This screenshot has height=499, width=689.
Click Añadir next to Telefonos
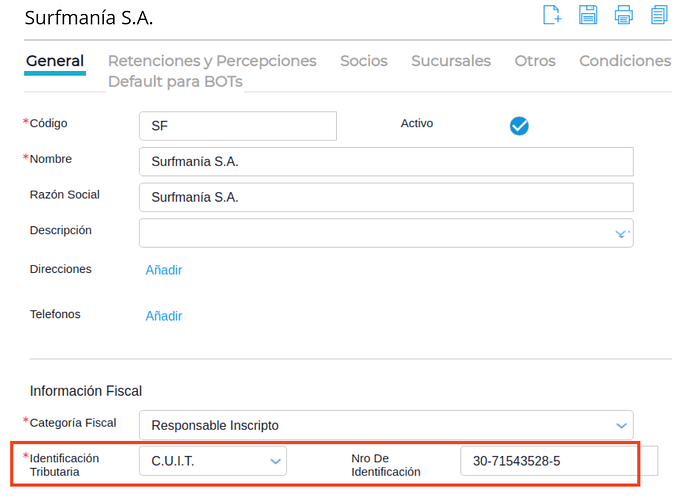tap(164, 316)
